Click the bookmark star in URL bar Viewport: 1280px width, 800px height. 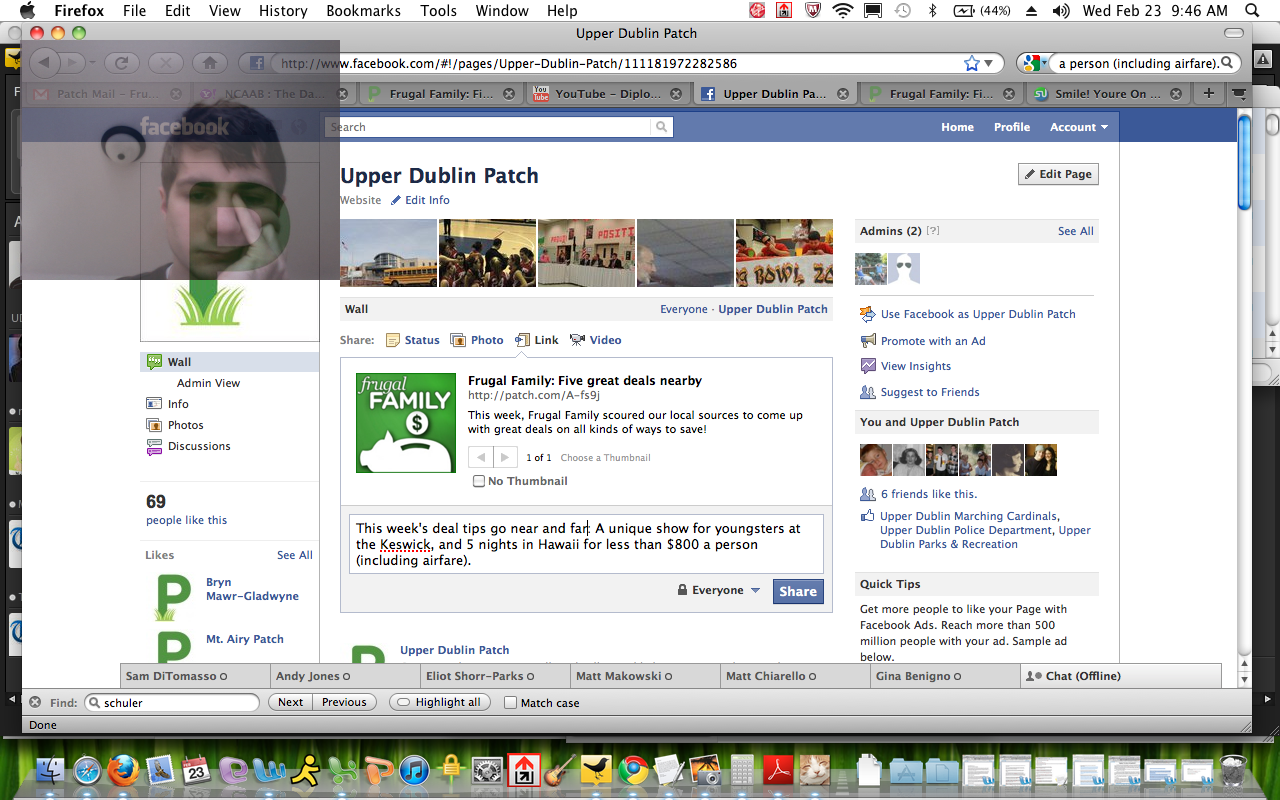pyautogui.click(x=971, y=63)
